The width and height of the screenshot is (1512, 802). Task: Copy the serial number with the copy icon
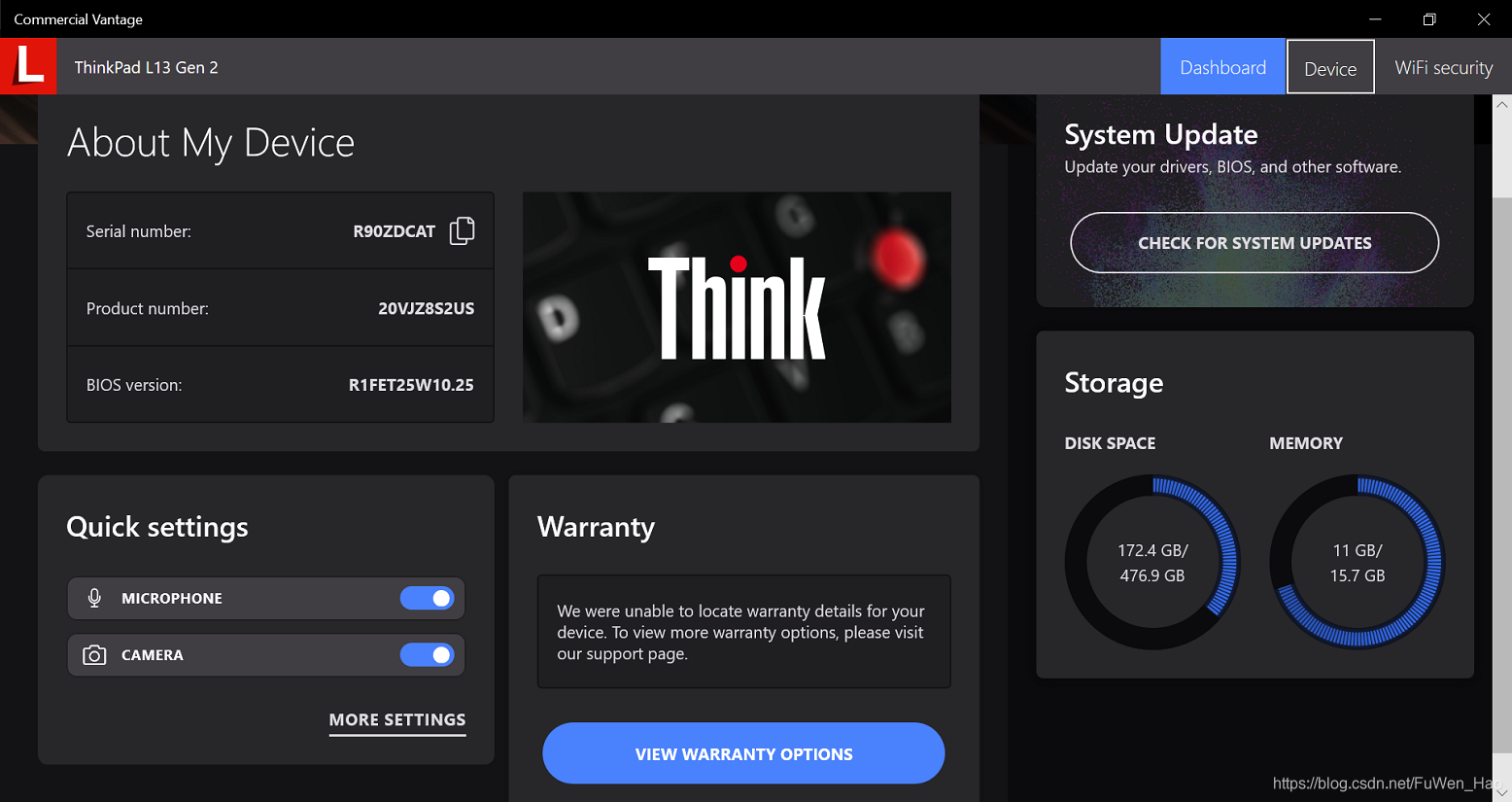coord(463,230)
